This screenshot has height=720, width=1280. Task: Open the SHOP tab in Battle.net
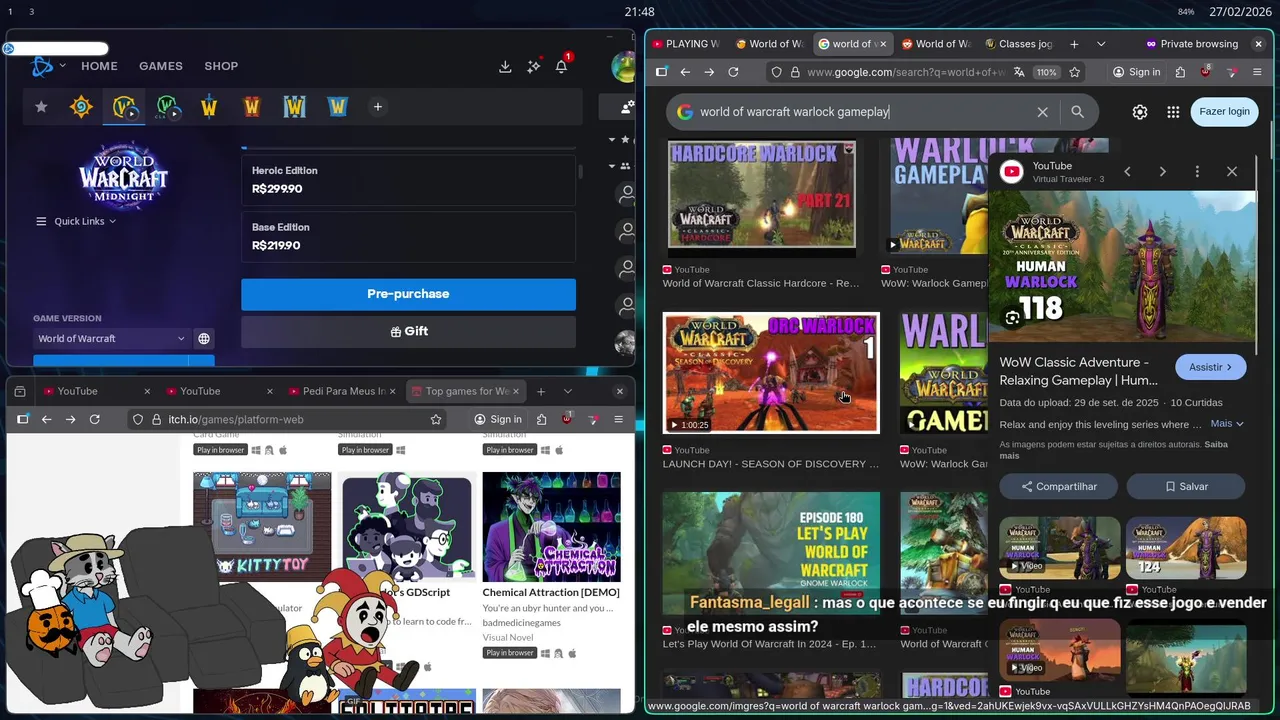221,66
